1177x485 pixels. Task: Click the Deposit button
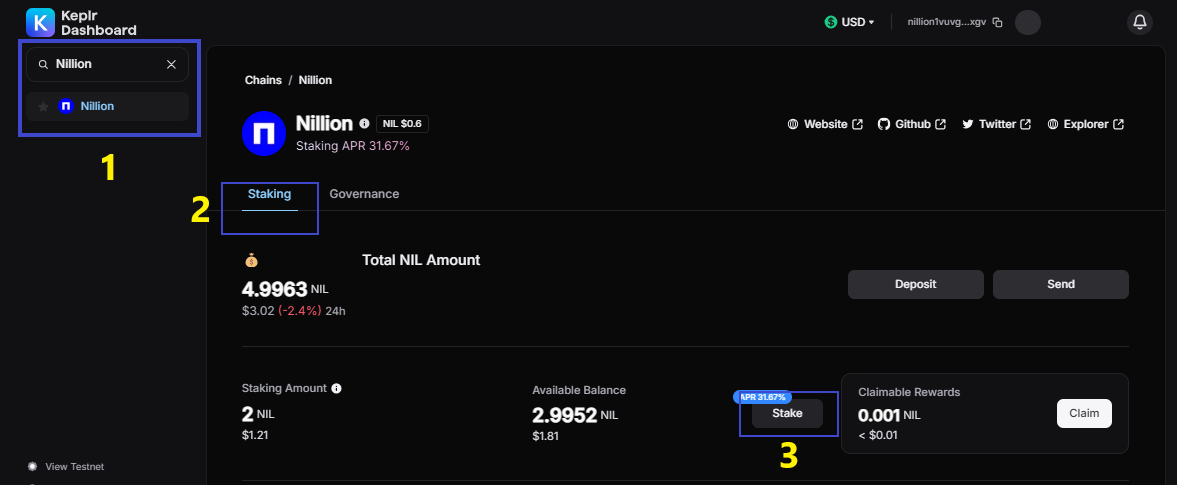916,285
